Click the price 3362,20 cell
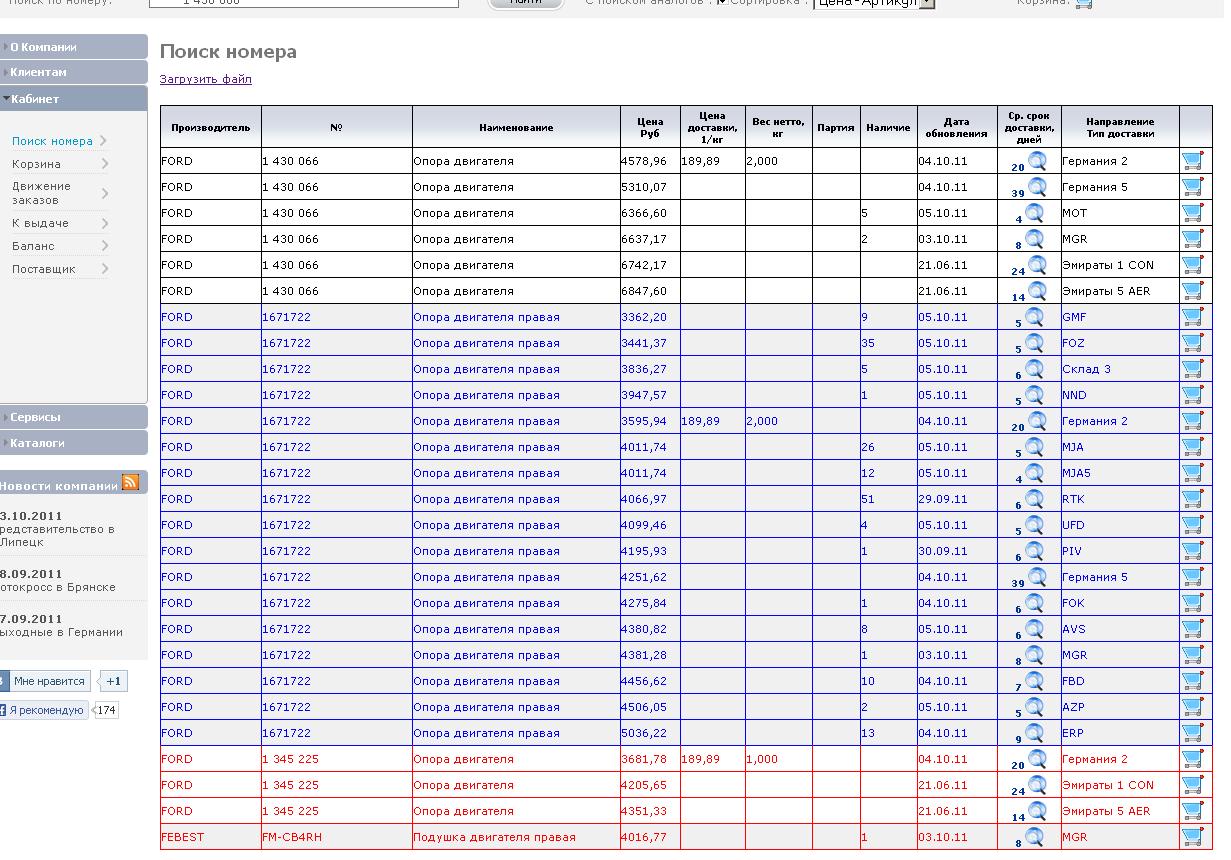The width and height of the screenshot is (1231, 860). coord(650,317)
